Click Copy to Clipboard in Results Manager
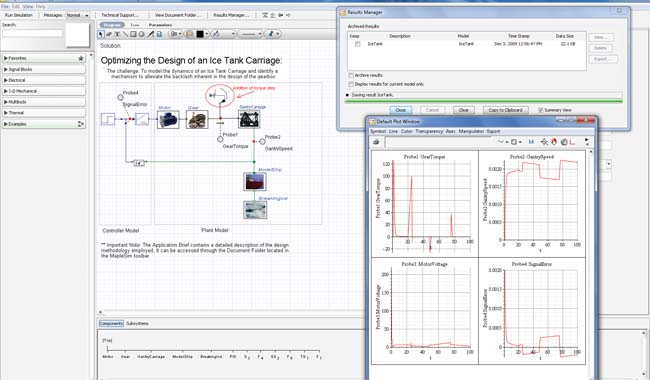The image size is (650, 380). pyautogui.click(x=505, y=110)
